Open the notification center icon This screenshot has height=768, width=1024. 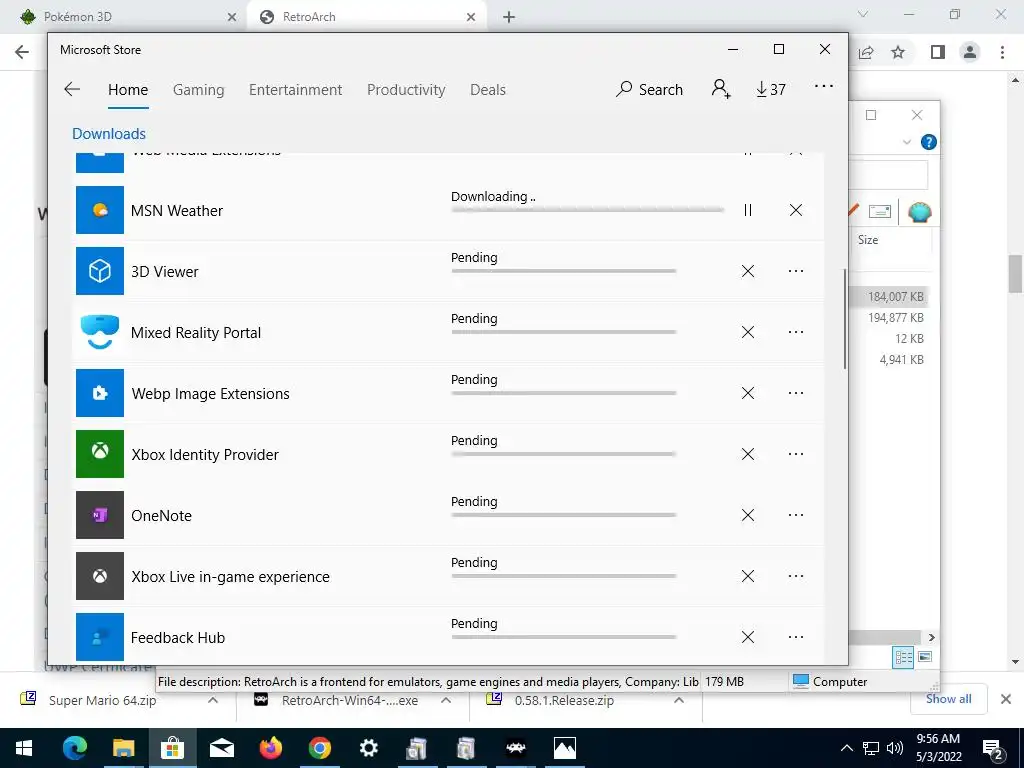coord(993,748)
